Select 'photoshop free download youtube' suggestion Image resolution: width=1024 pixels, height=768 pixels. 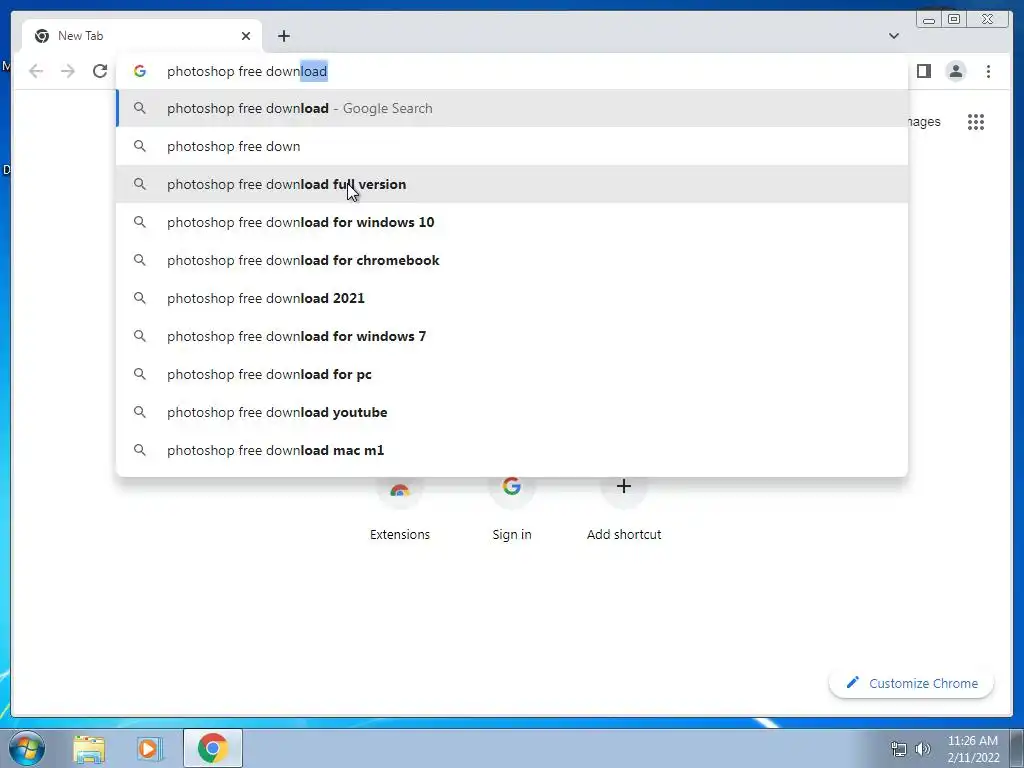click(x=512, y=412)
